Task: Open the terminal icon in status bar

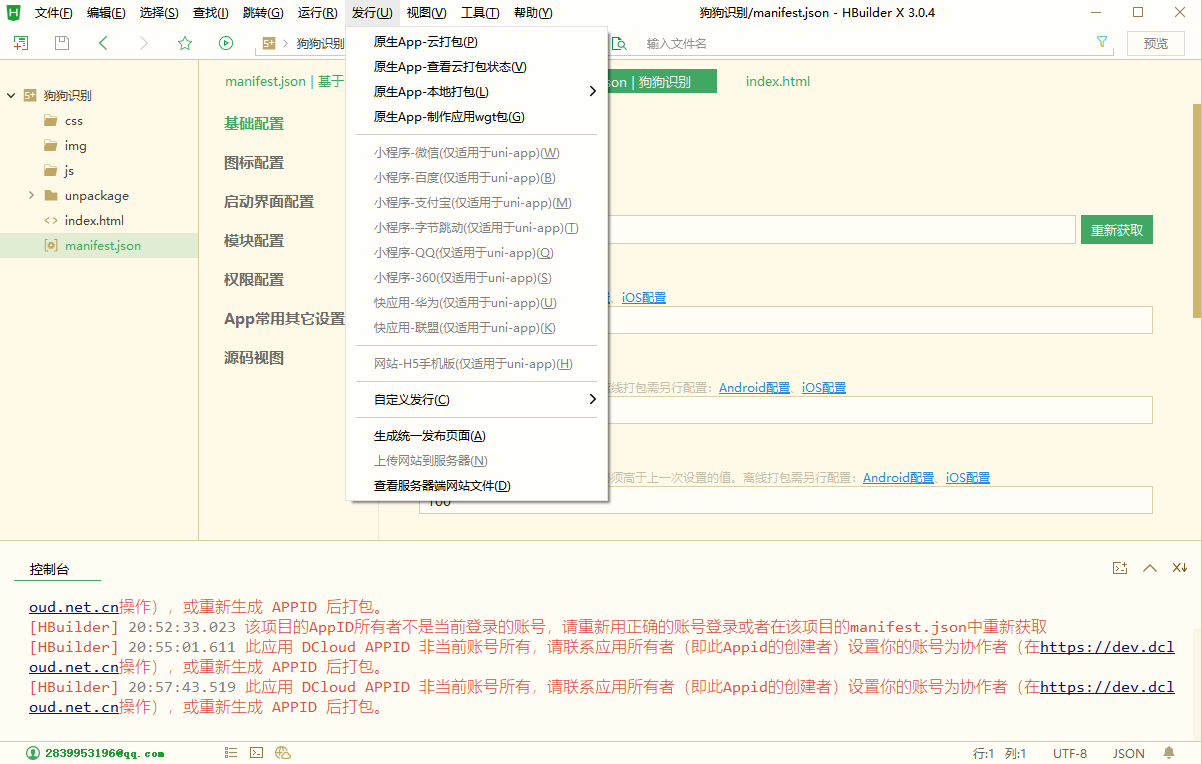Action: coord(257,753)
